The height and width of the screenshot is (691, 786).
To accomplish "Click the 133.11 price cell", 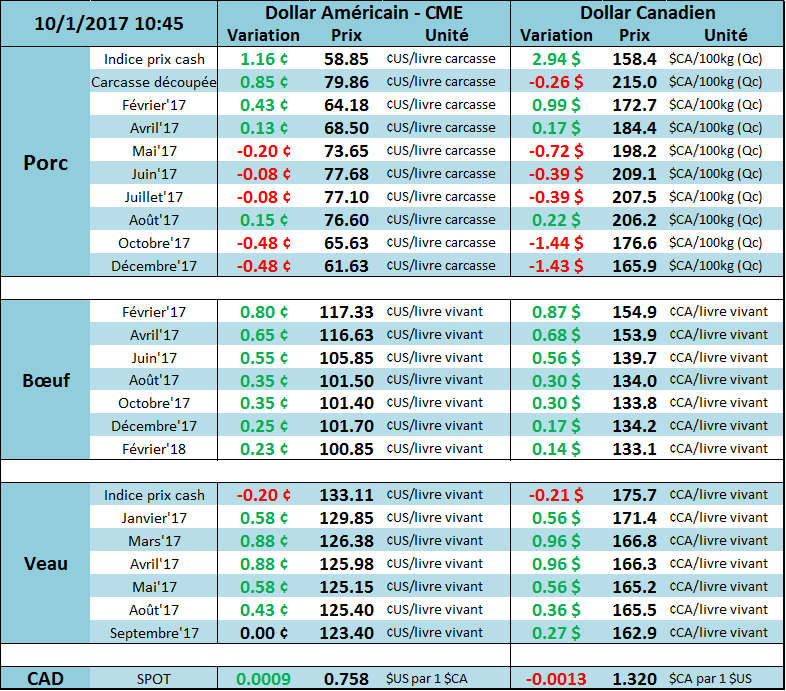I will click(x=346, y=495).
